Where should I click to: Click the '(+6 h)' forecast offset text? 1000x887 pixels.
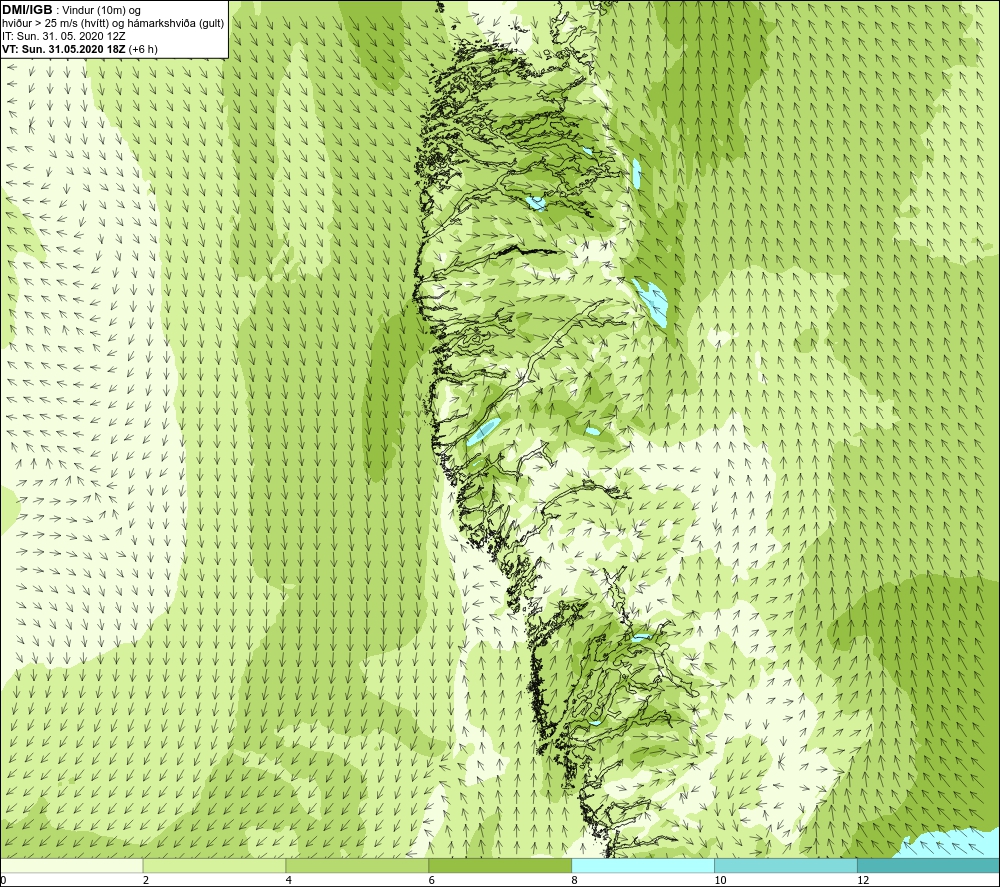pyautogui.click(x=143, y=49)
